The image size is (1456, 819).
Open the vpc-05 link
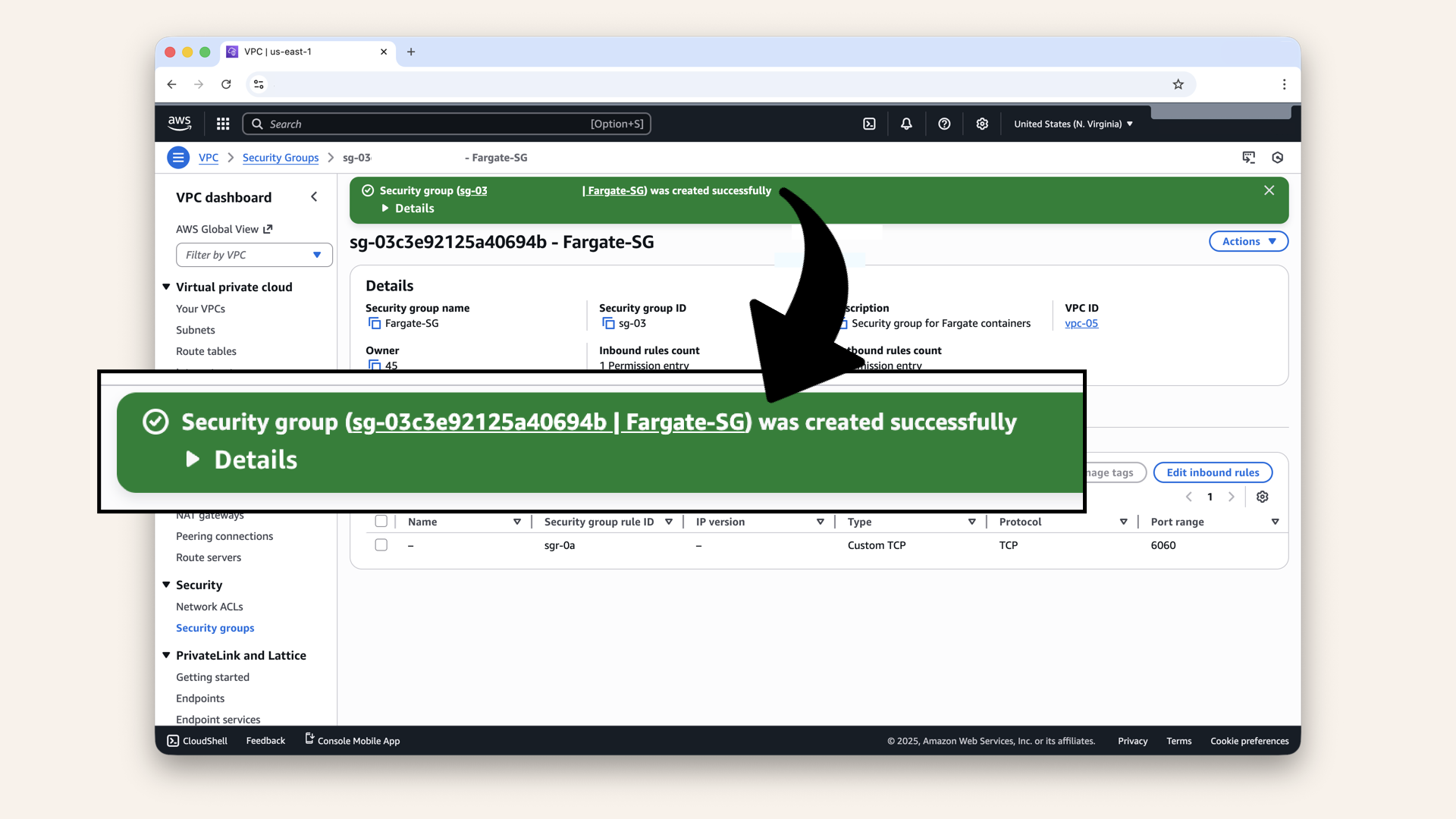coord(1081,323)
